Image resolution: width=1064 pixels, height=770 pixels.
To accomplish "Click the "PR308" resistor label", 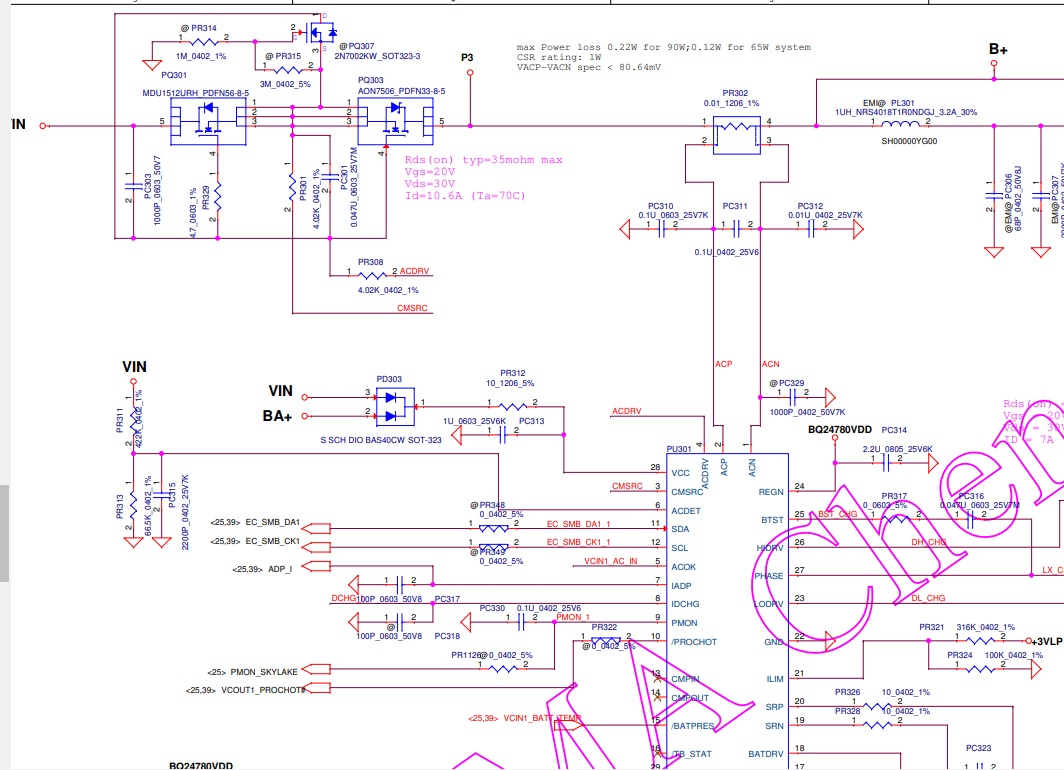I will click(370, 262).
